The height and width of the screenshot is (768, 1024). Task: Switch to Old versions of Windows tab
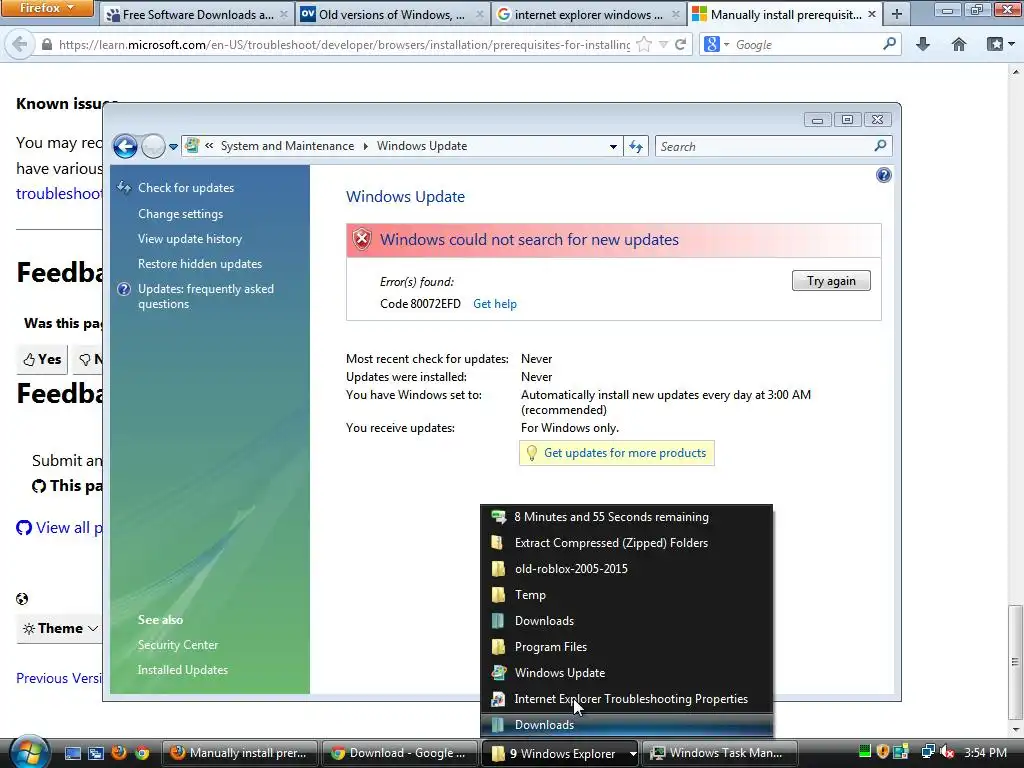[x=392, y=14]
